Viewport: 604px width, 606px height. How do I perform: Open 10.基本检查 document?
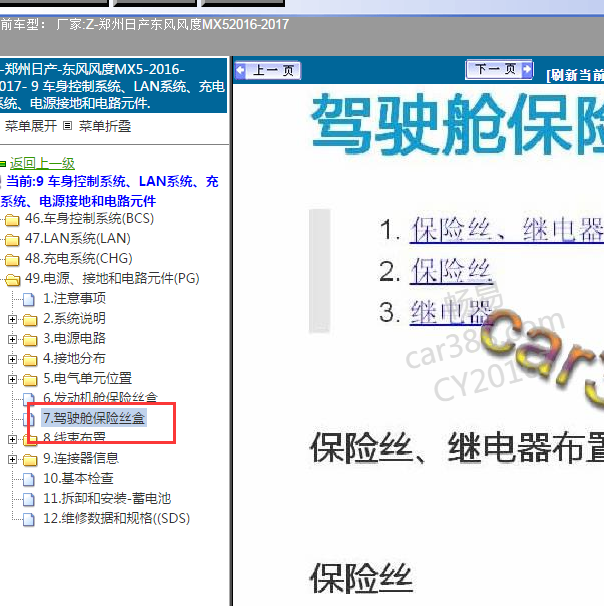pyautogui.click(x=78, y=478)
